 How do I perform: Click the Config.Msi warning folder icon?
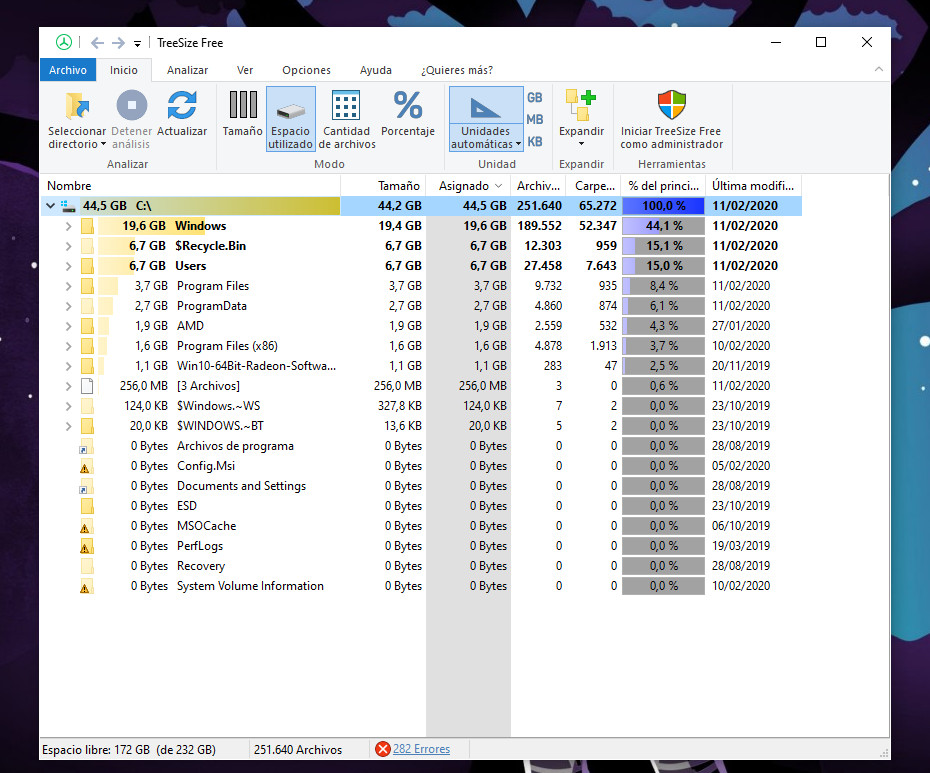tap(86, 466)
